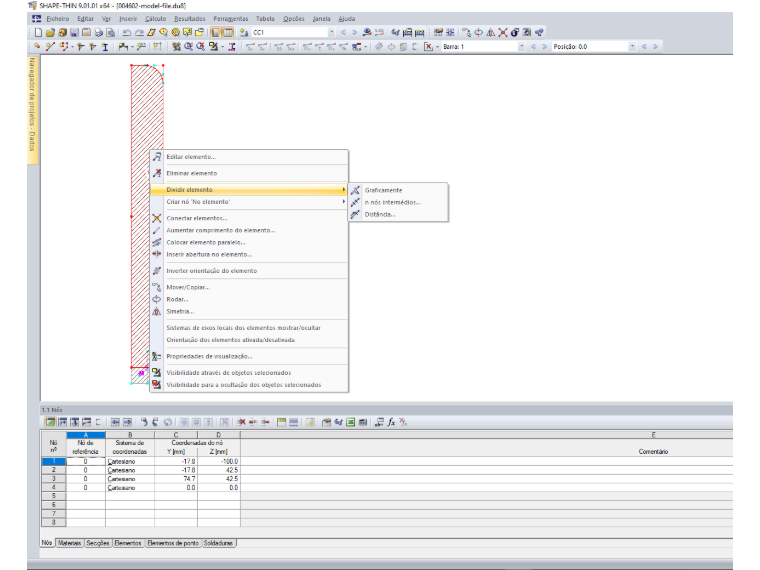Select Aumentar comprimento do elemento...
The height and width of the screenshot is (570, 760).
click(249, 230)
